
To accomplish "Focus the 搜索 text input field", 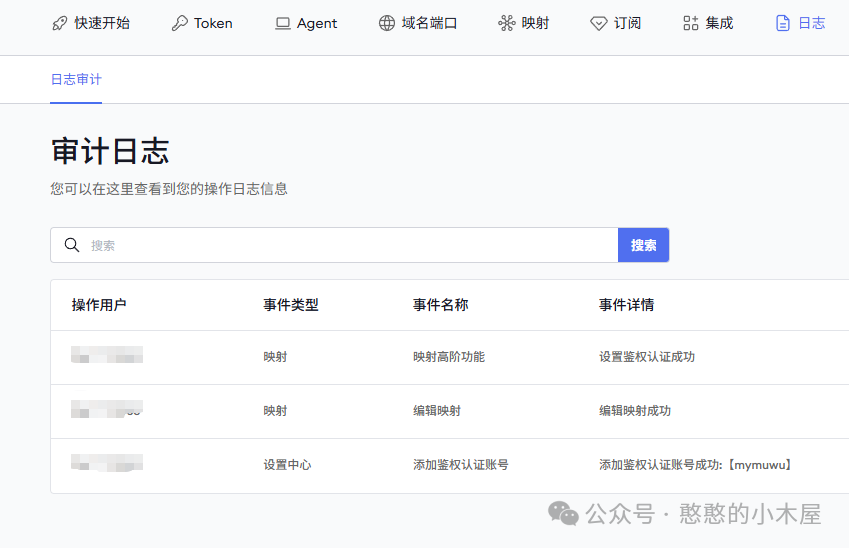I will pos(350,245).
